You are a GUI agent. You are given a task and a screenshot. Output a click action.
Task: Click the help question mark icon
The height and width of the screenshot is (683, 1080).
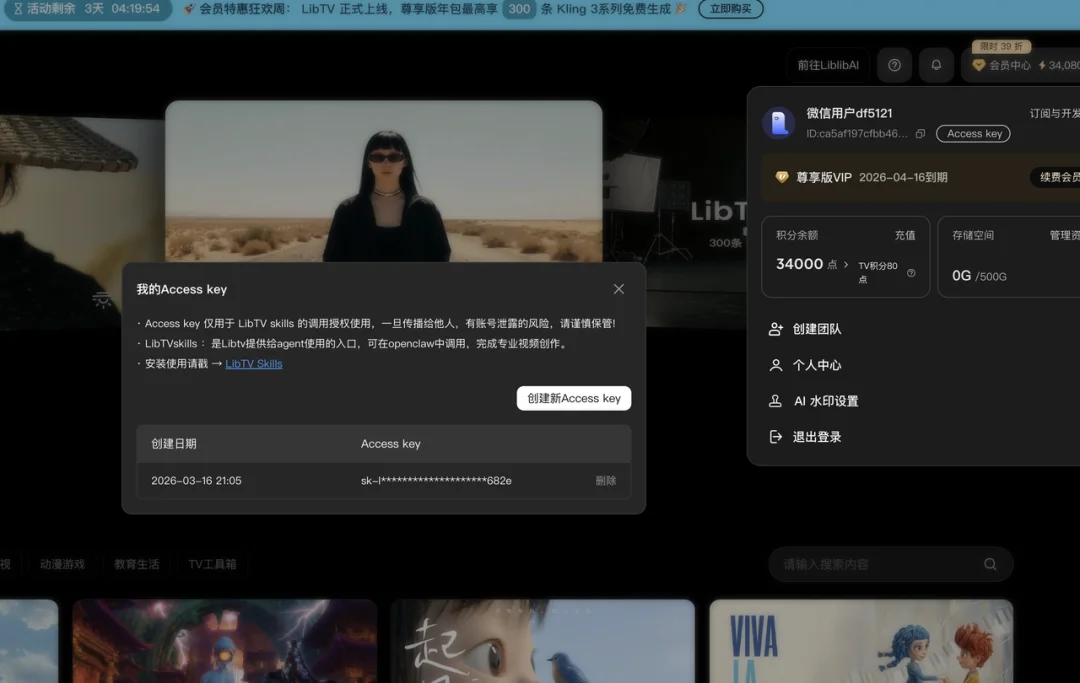tap(894, 64)
